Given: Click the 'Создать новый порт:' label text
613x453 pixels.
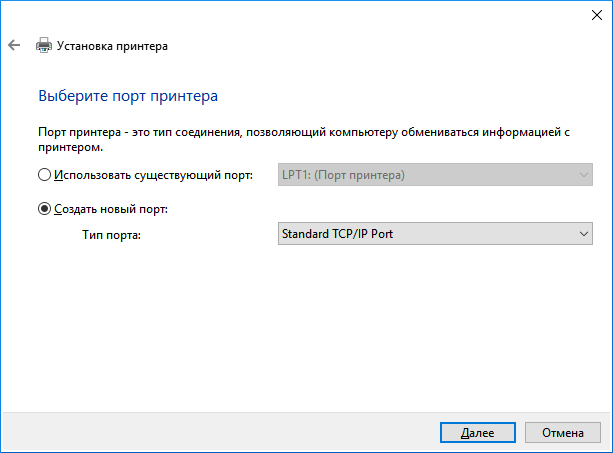Looking at the screenshot, I should tap(110, 209).
